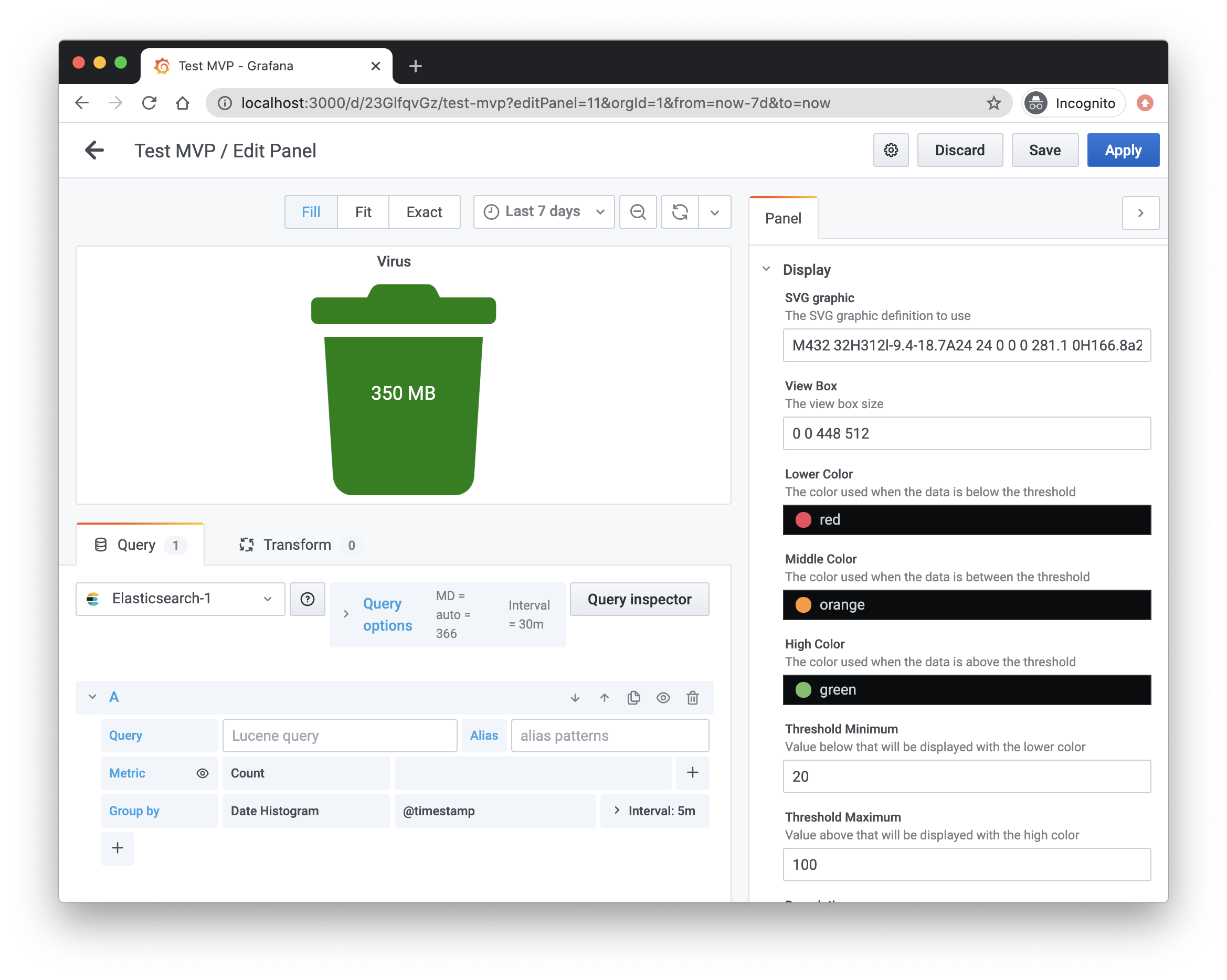Viewport: 1227px width, 980px height.
Task: Toggle visibility of query A
Action: tap(663, 697)
